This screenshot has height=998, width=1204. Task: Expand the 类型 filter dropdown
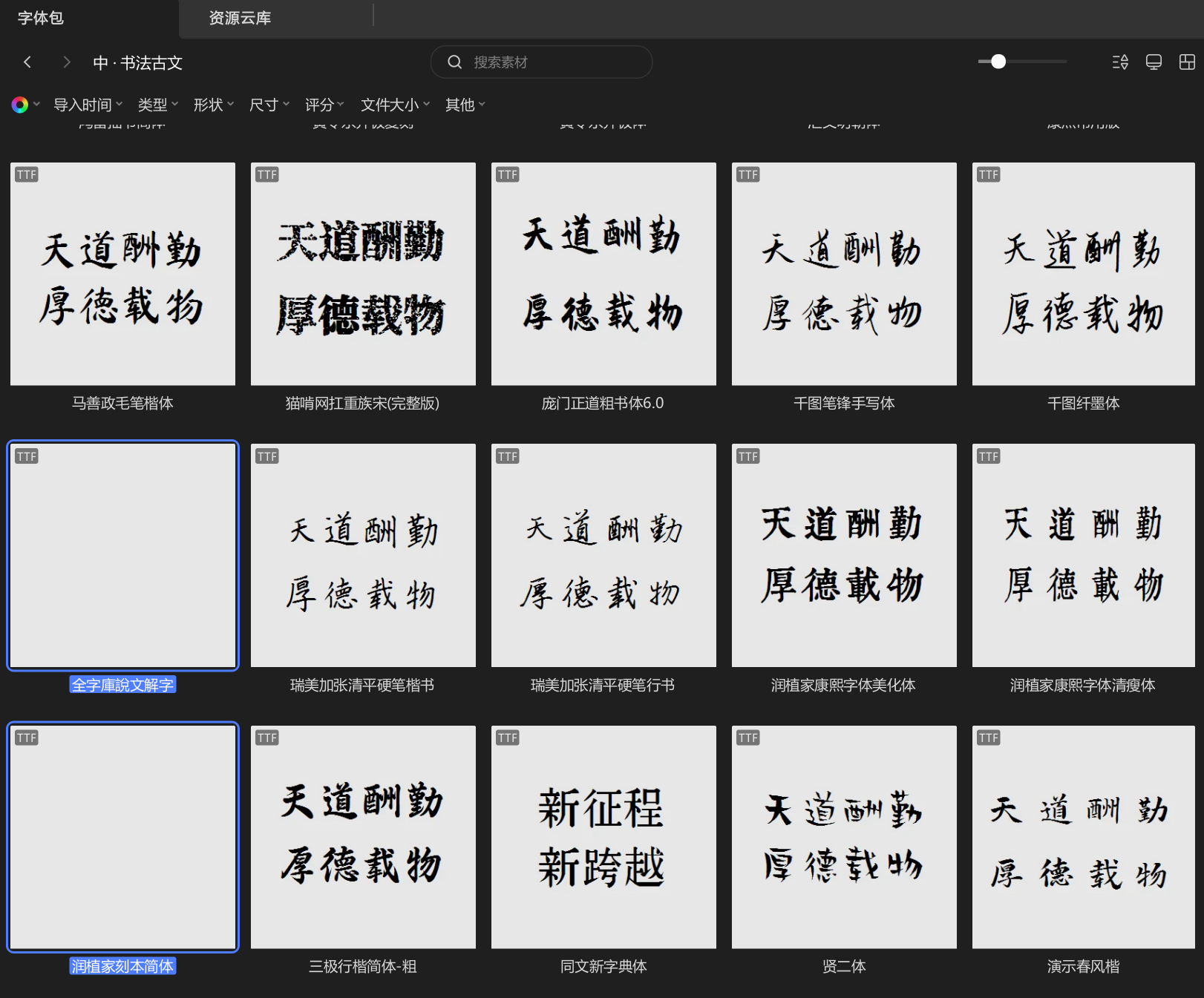[x=158, y=105]
